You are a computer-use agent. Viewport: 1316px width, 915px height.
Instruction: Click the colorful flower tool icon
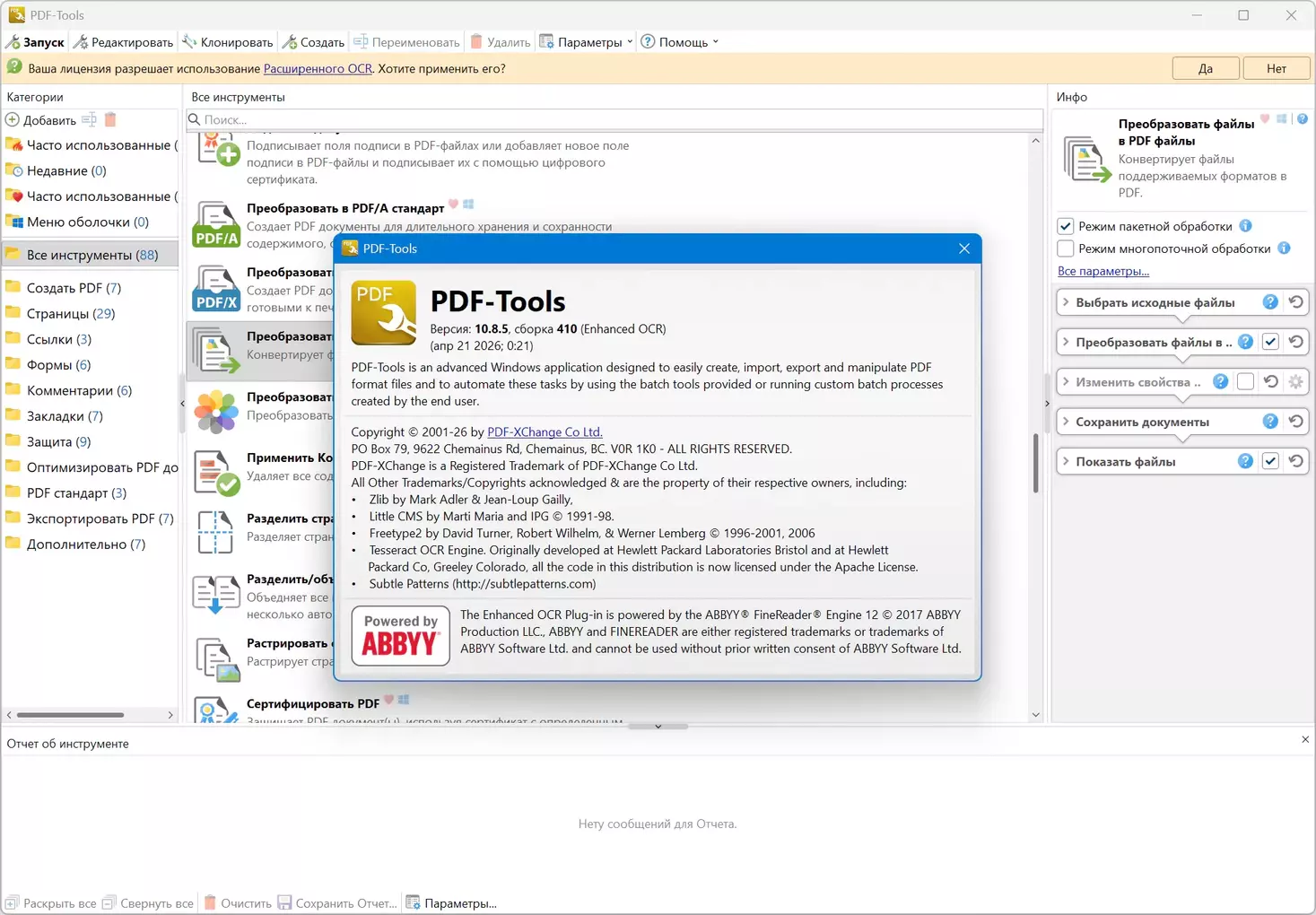(216, 411)
